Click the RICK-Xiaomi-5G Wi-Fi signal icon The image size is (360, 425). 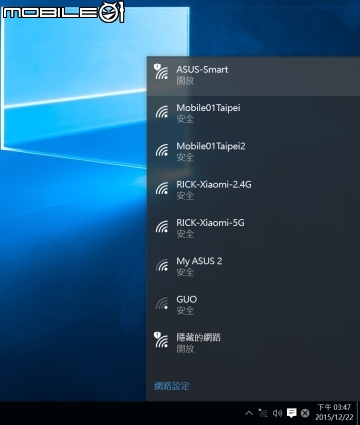162,227
